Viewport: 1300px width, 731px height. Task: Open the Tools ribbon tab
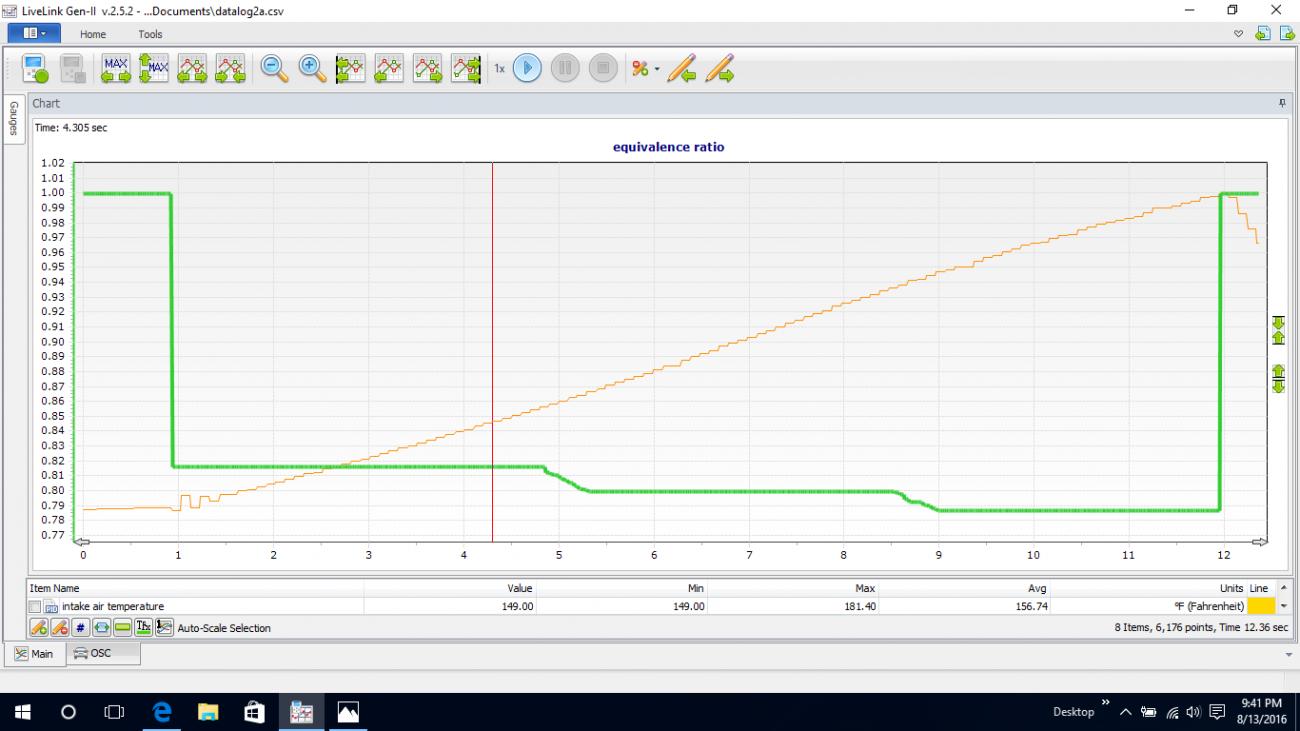[x=150, y=34]
